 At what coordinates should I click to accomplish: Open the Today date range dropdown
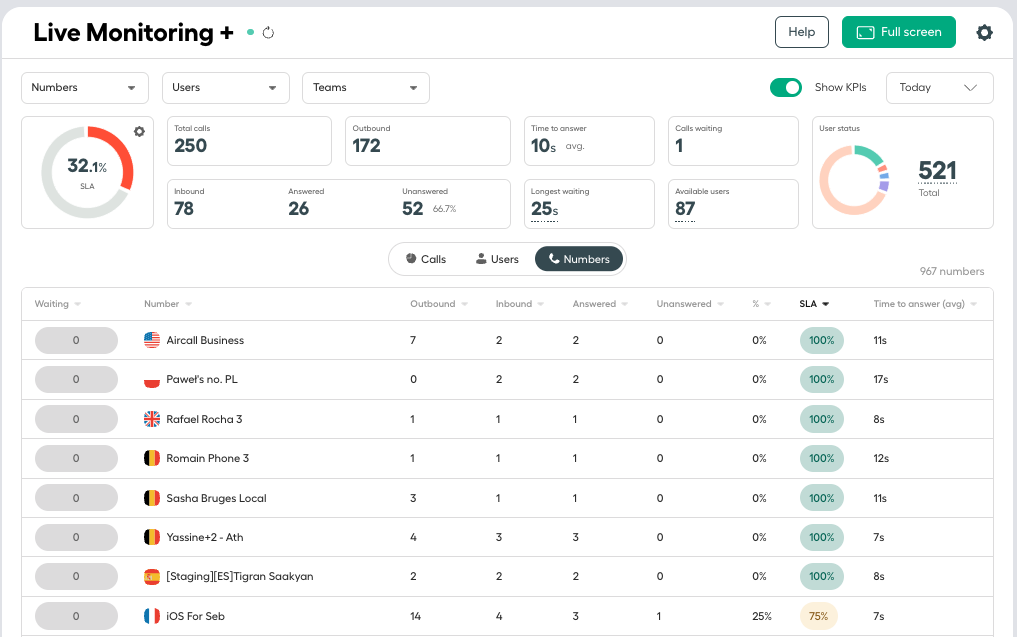pos(939,88)
